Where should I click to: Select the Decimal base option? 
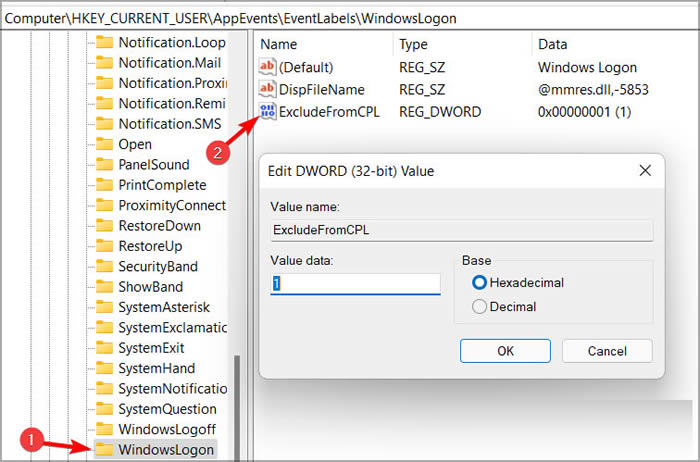click(x=479, y=307)
